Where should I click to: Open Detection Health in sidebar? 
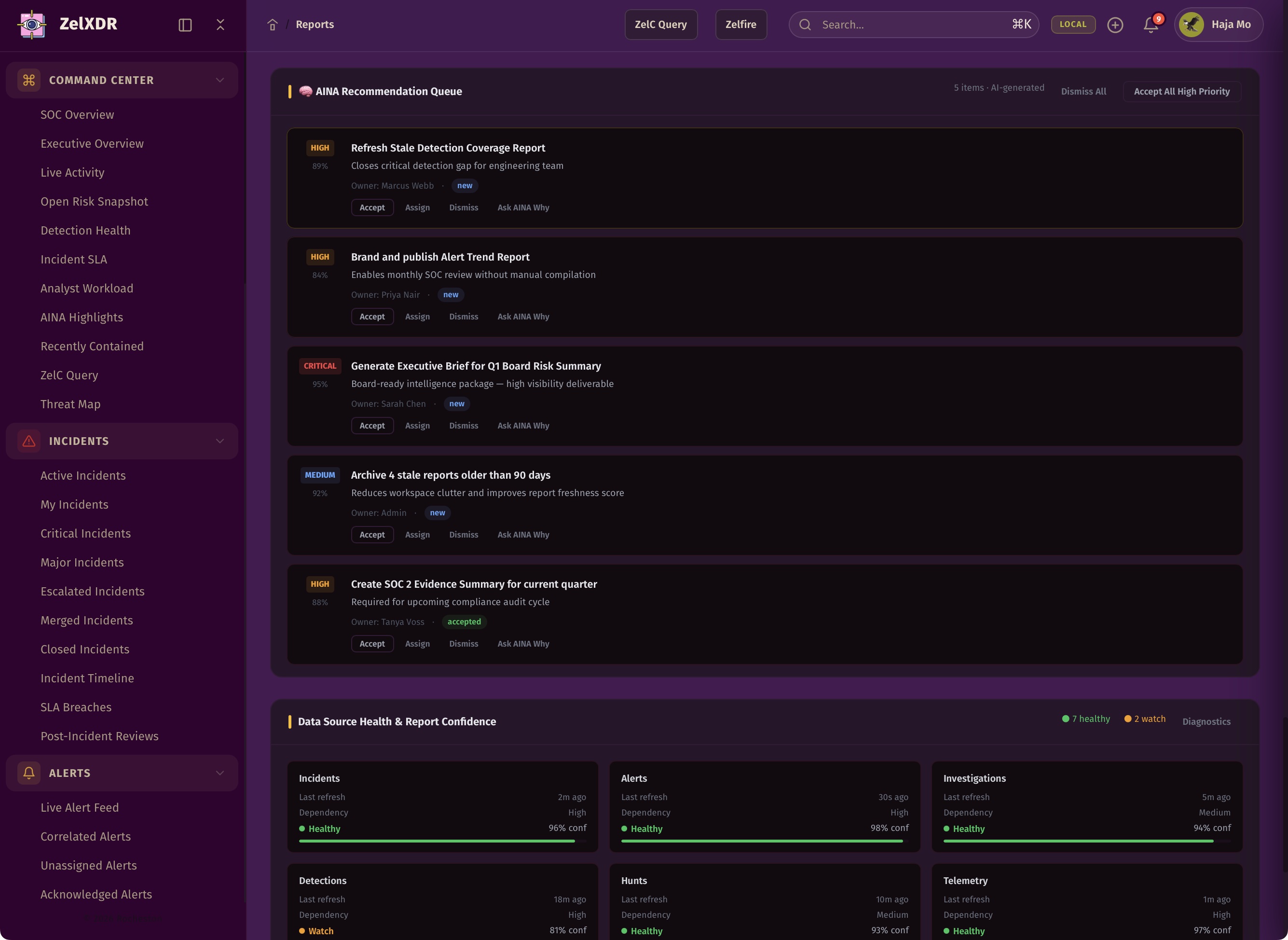coord(85,231)
